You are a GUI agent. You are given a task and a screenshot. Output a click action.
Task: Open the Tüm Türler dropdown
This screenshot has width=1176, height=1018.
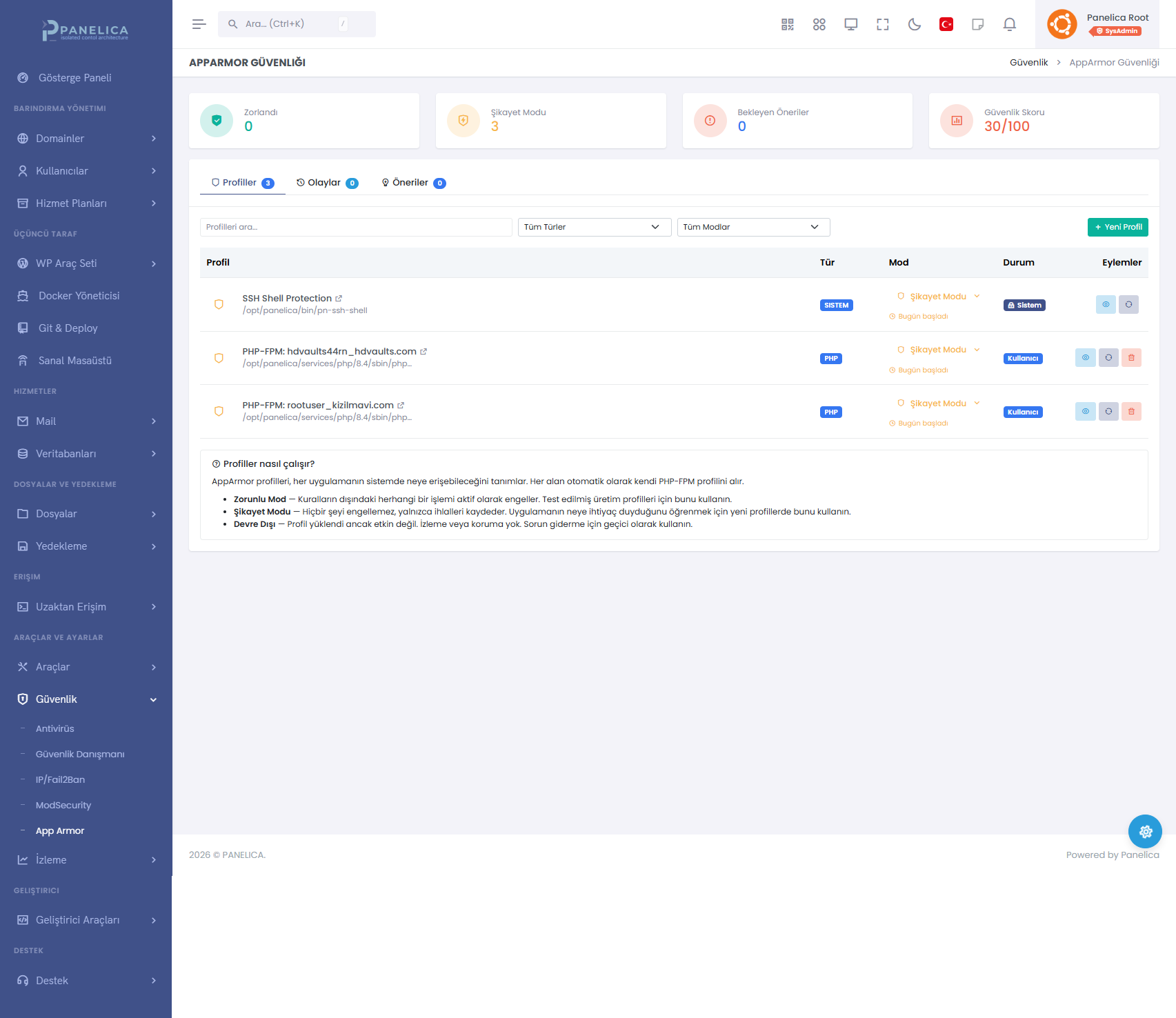click(x=594, y=227)
